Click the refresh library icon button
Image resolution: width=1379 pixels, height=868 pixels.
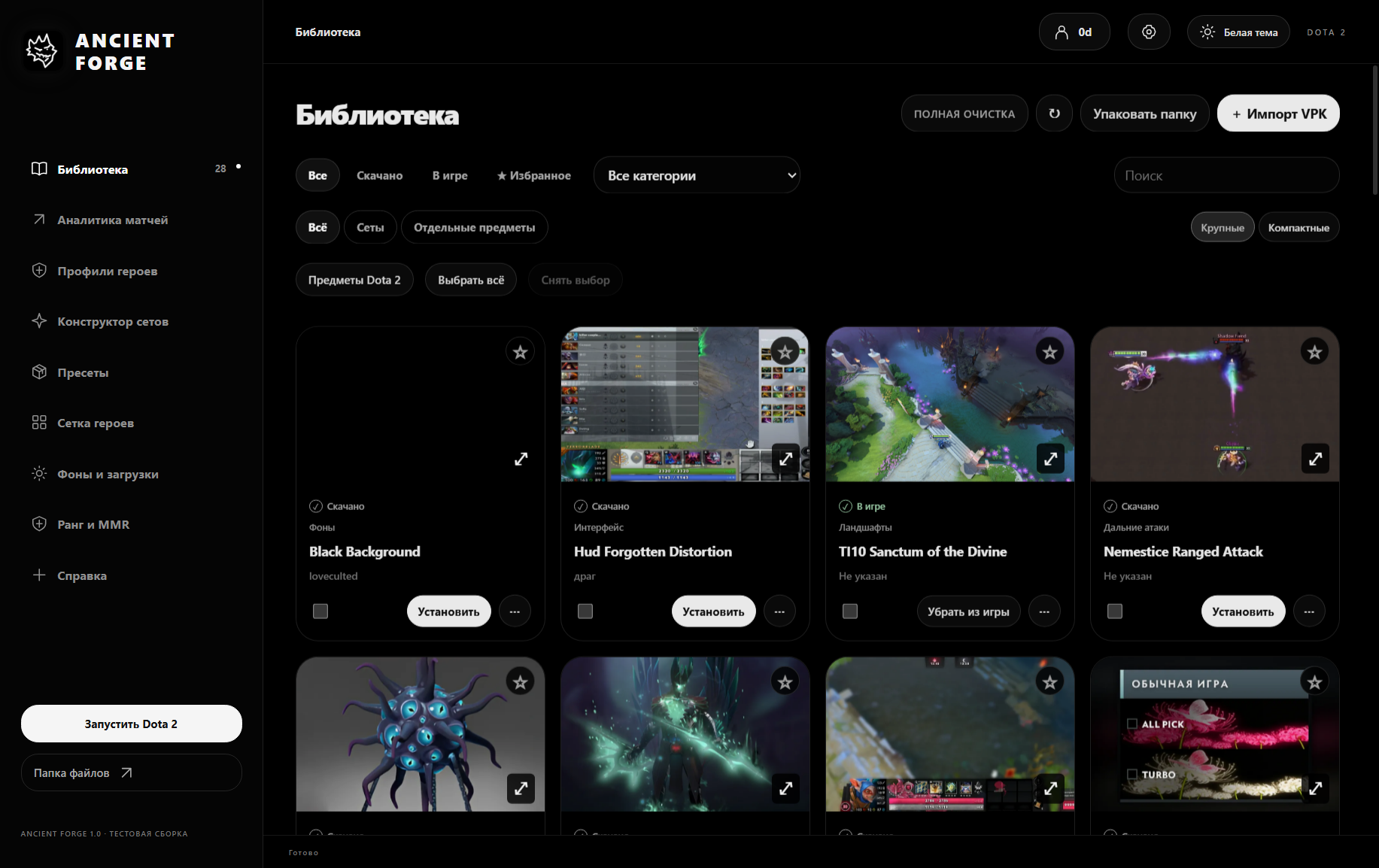pyautogui.click(x=1054, y=114)
